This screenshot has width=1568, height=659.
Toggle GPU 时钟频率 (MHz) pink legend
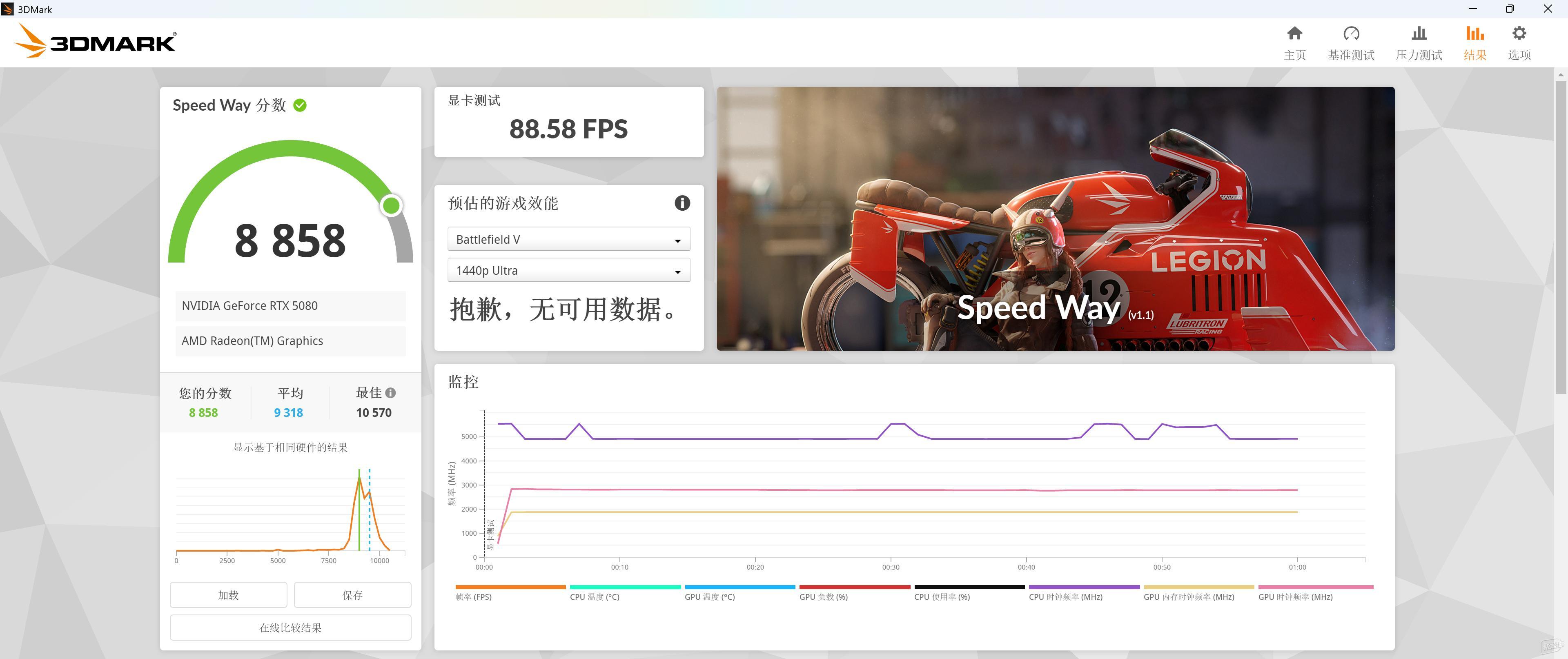1315,593
